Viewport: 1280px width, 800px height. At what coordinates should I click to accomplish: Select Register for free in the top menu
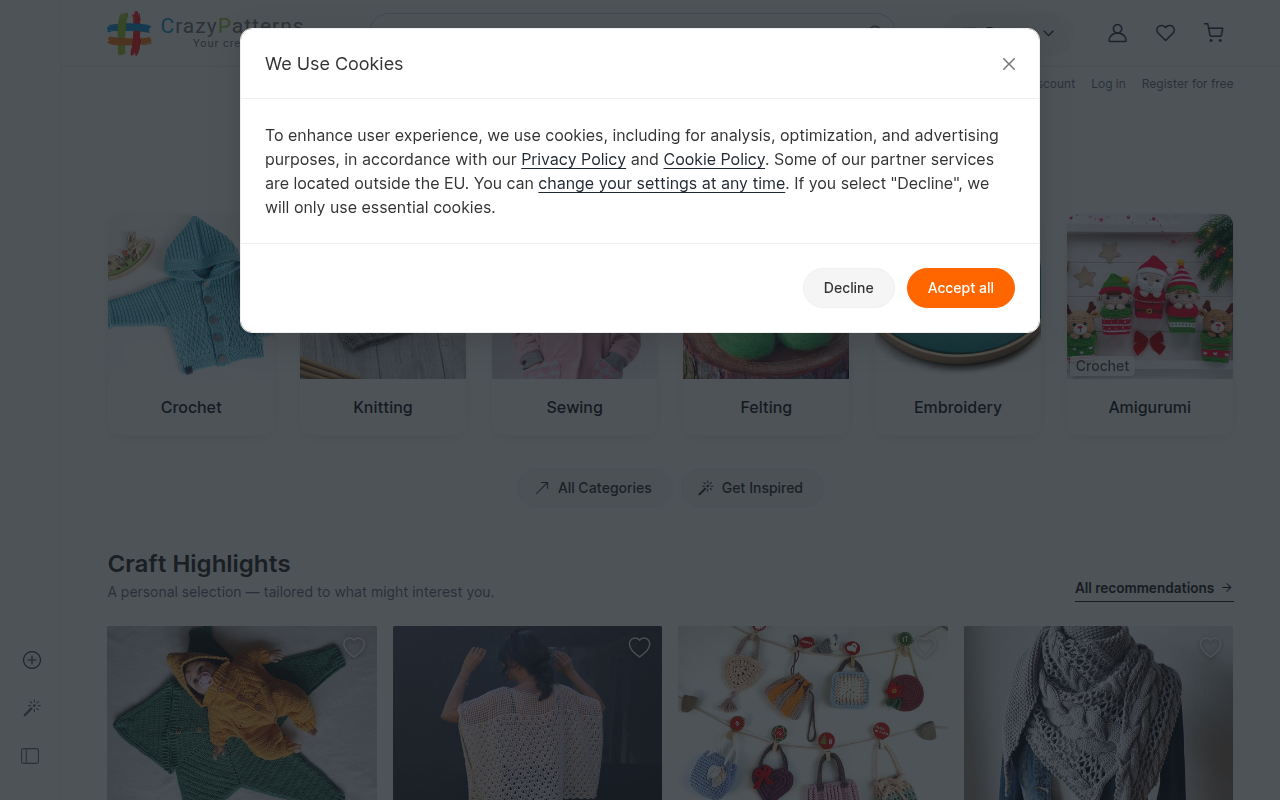(x=1187, y=84)
